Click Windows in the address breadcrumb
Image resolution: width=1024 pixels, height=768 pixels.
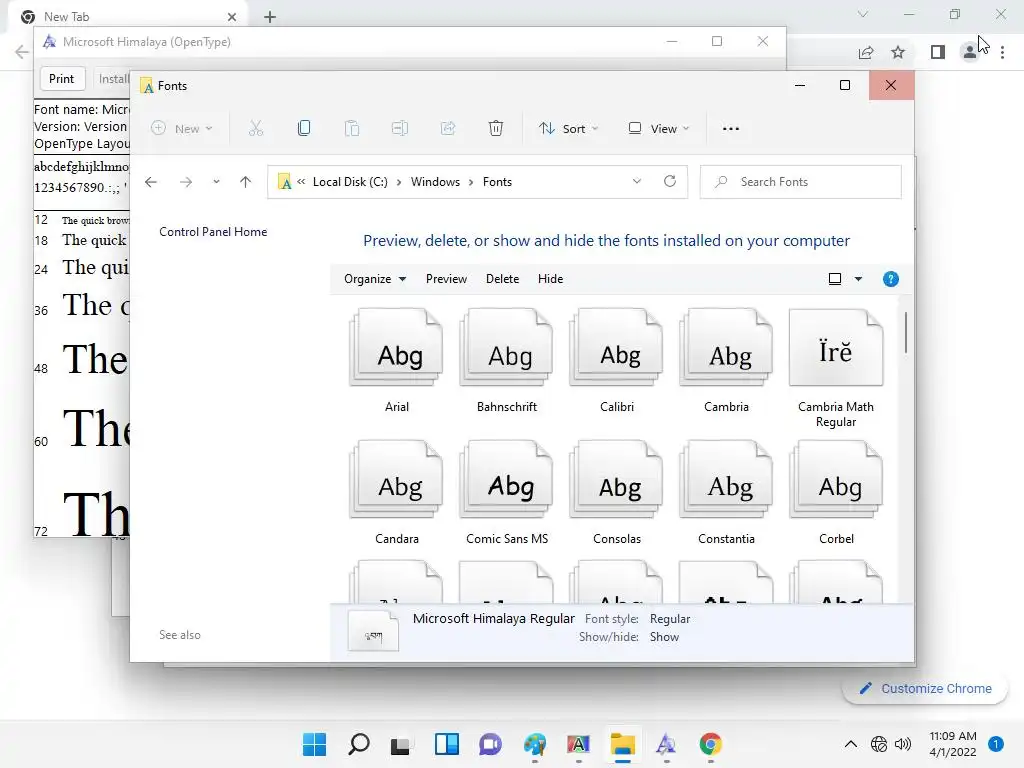(435, 182)
